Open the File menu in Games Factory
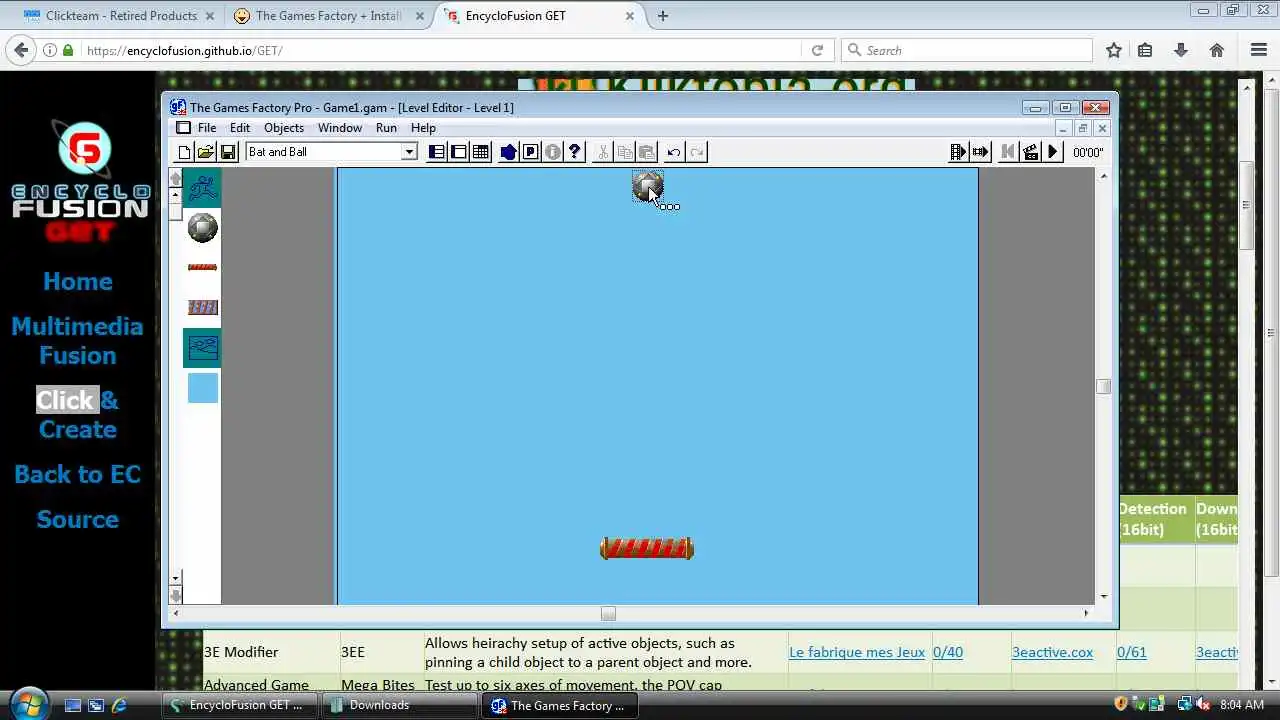 [207, 128]
